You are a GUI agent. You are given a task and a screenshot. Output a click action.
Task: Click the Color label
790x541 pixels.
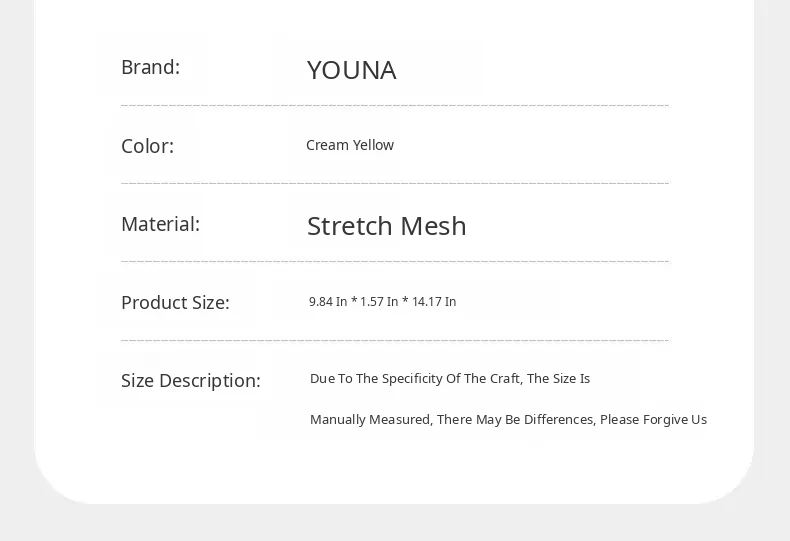coord(147,146)
